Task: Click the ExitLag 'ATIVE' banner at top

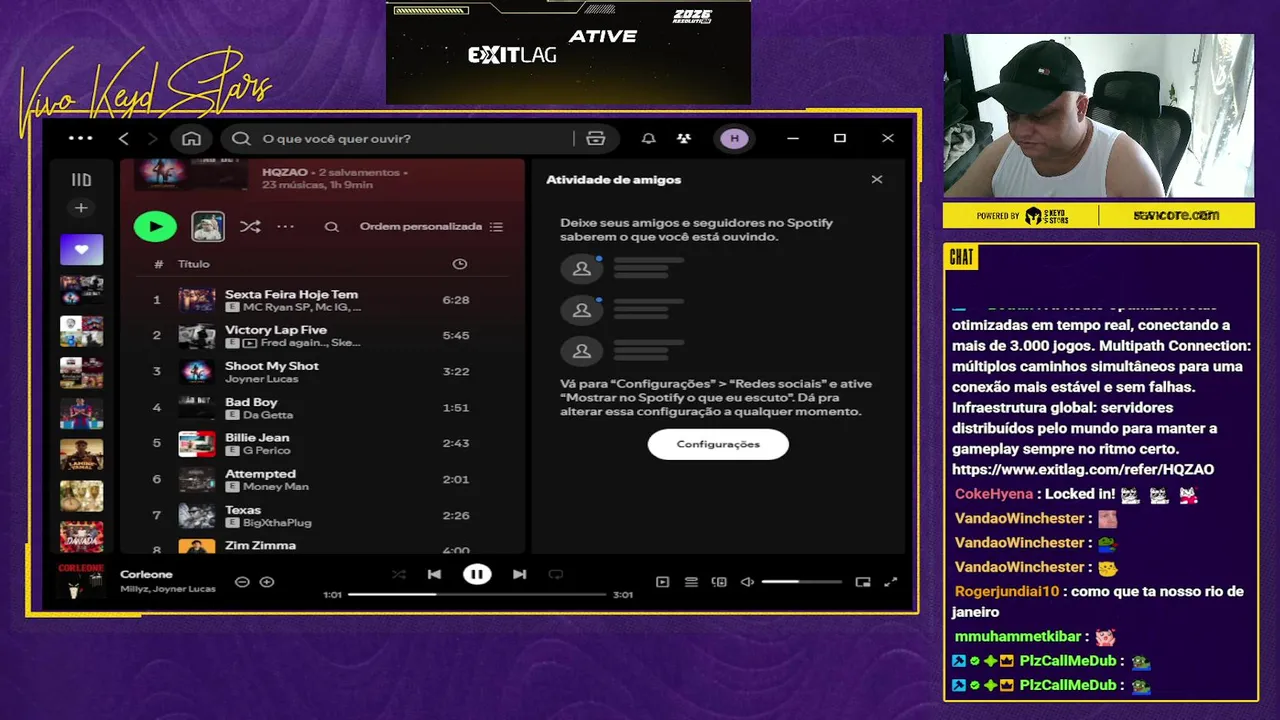Action: 568,52
